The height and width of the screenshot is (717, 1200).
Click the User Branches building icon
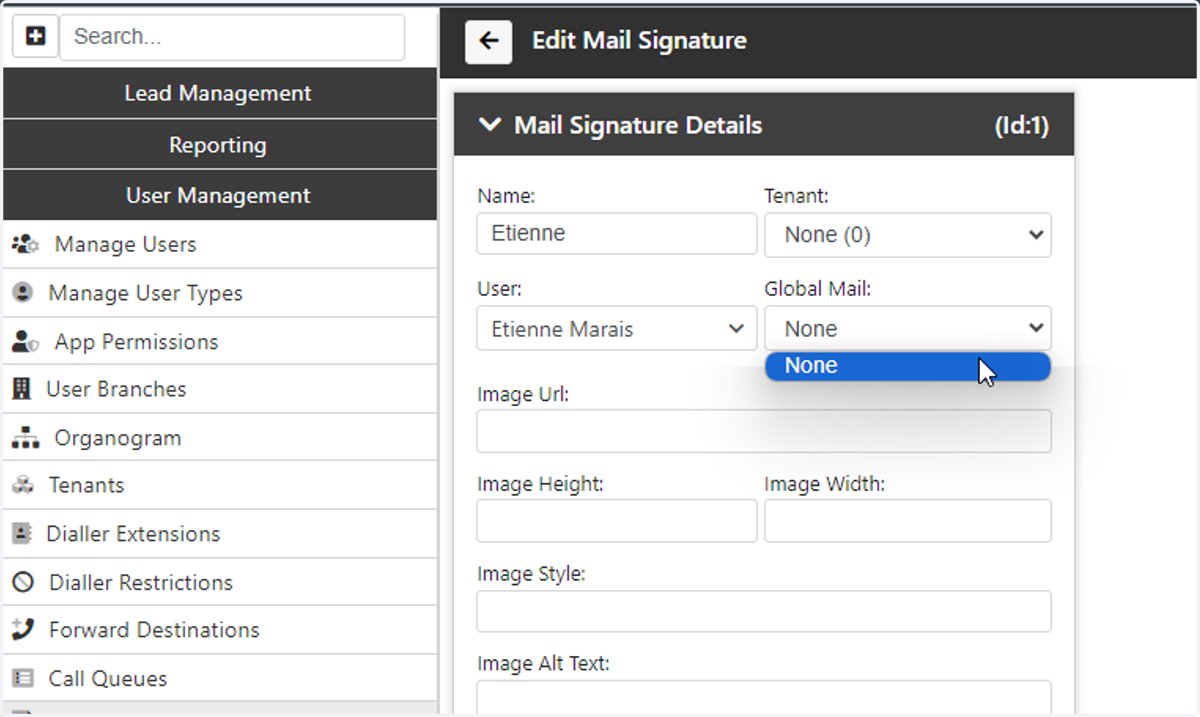coord(21,390)
